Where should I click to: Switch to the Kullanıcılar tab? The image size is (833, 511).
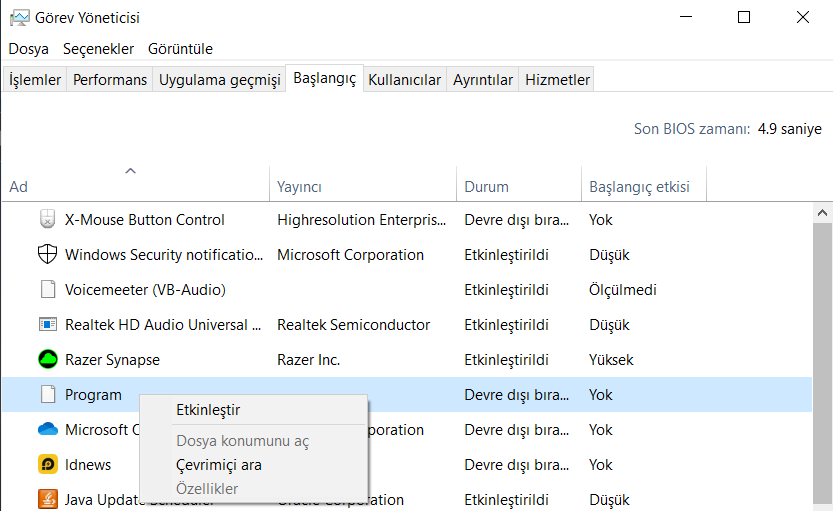coord(404,80)
